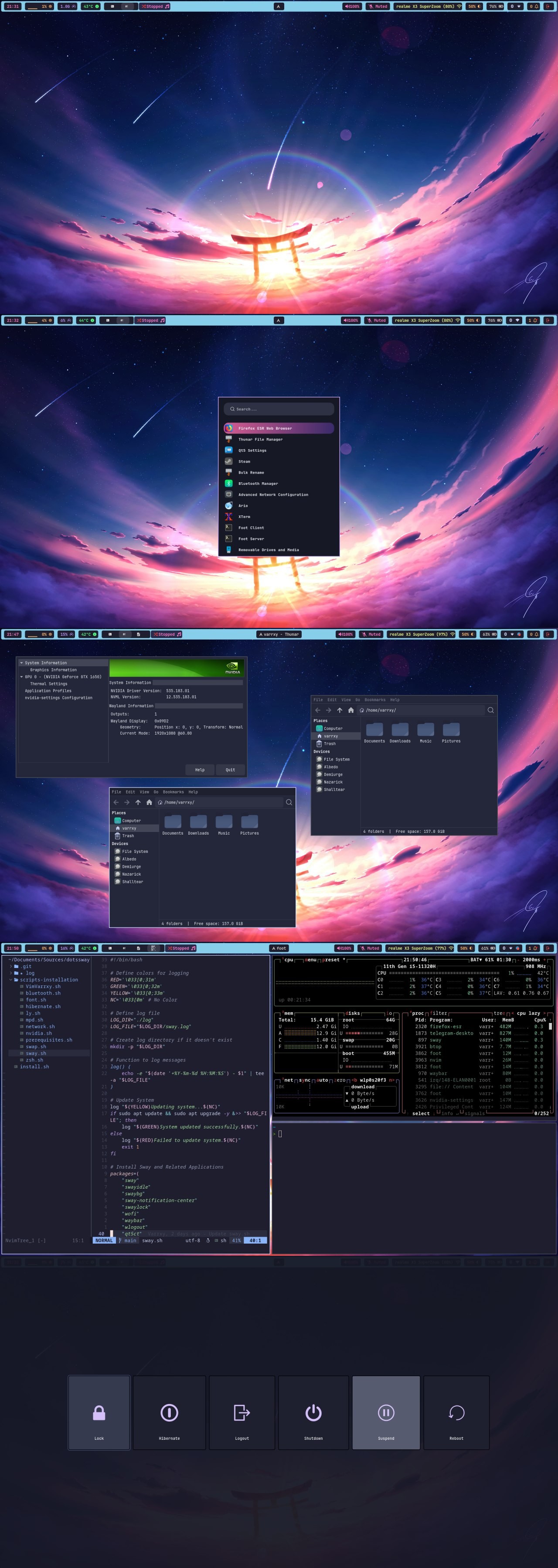Select Application Profiles in NVIDIA Settings
The height and width of the screenshot is (1568, 558).
(48, 691)
